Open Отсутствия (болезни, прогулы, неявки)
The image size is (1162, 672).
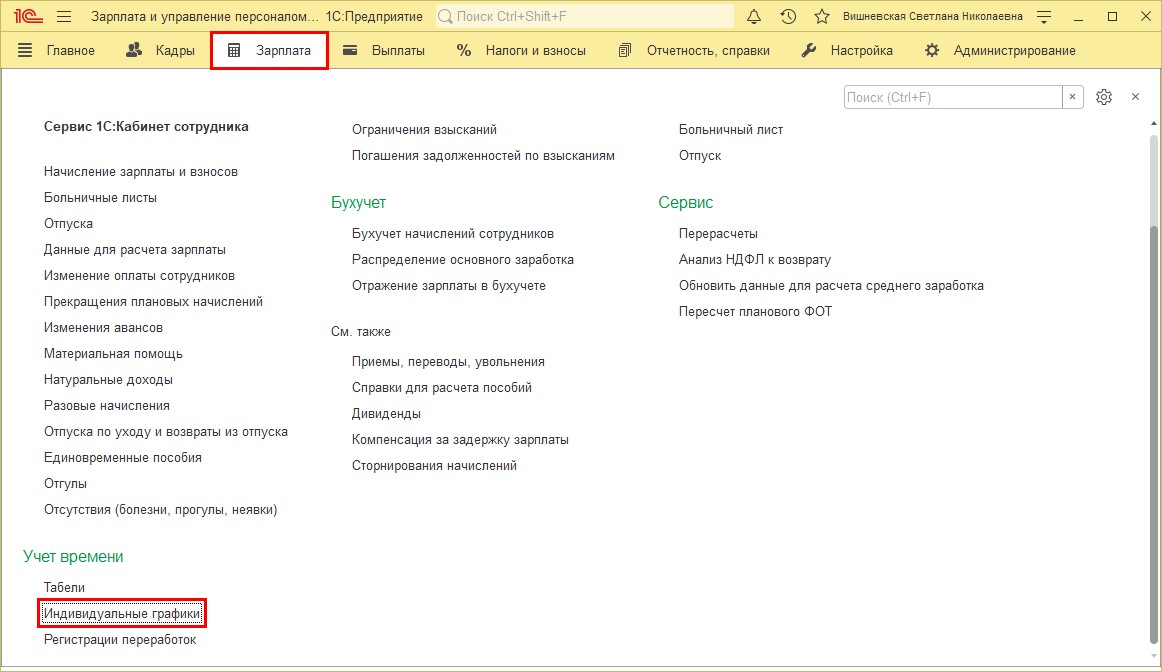tap(161, 510)
